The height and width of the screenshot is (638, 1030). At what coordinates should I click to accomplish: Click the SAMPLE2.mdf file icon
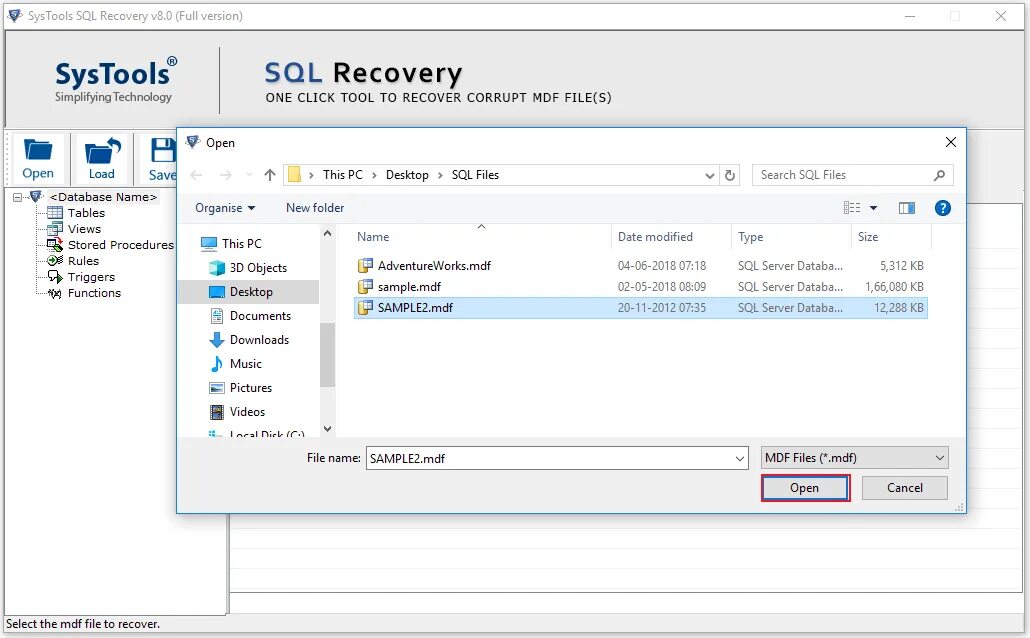tap(365, 308)
